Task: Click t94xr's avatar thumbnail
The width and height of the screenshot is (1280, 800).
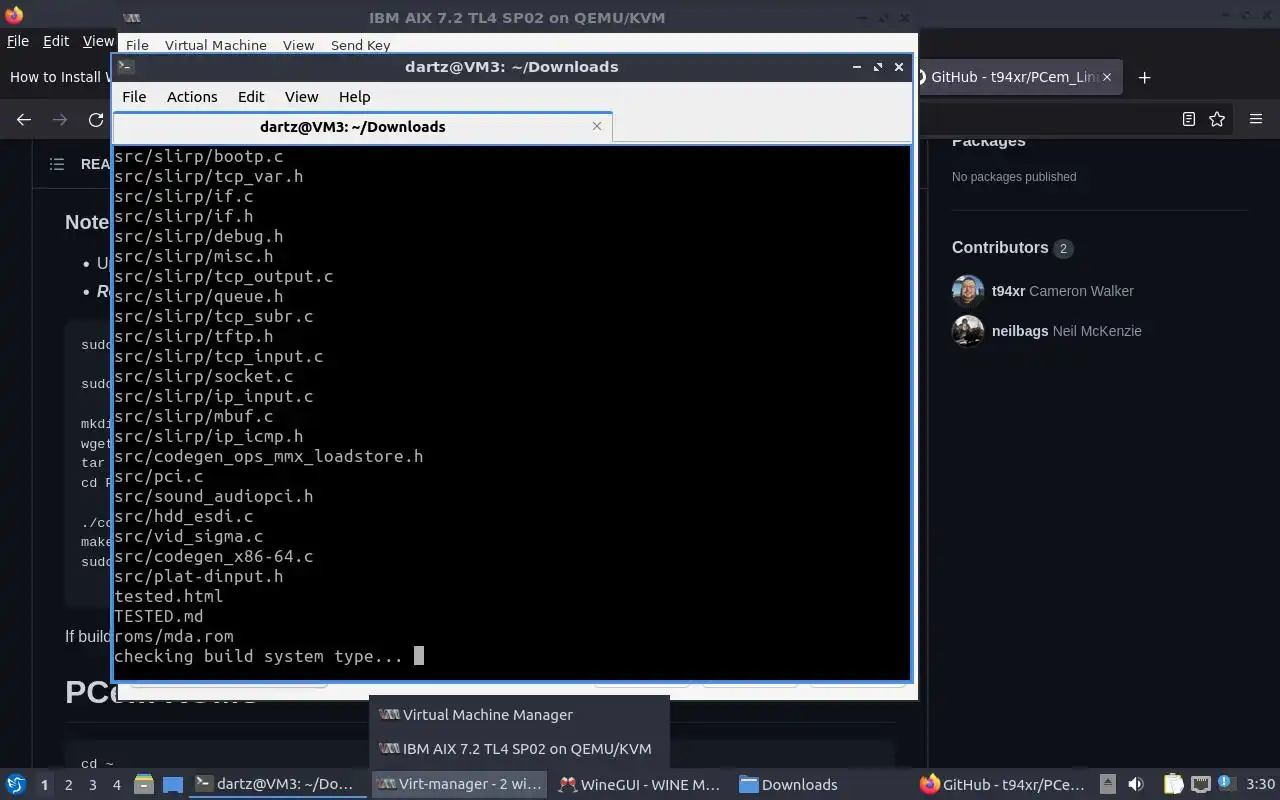Action: coord(968,291)
